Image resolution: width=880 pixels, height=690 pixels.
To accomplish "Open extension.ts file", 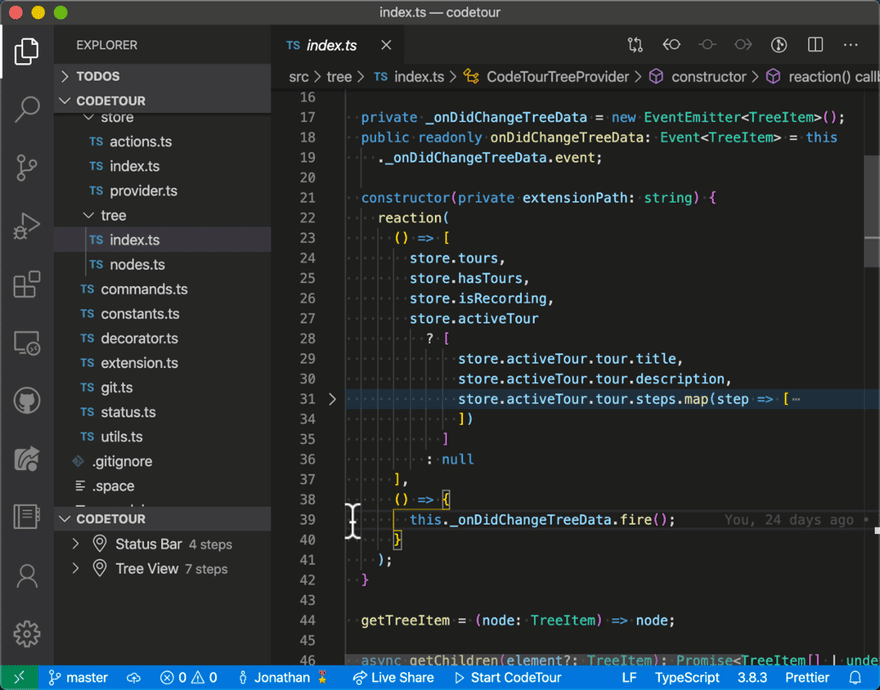I will coord(163,363).
